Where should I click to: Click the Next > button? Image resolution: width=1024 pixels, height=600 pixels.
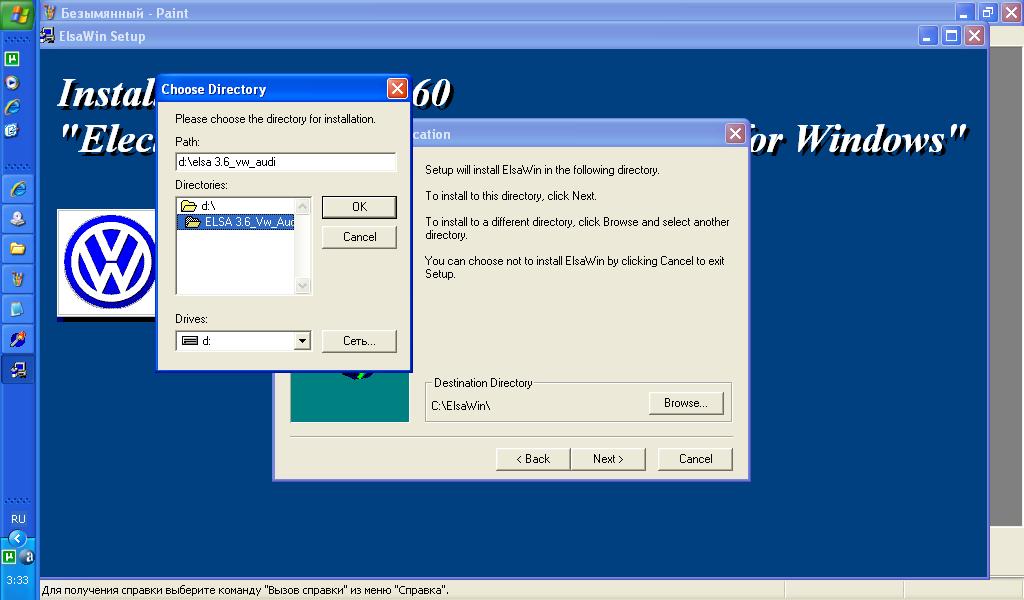click(607, 459)
